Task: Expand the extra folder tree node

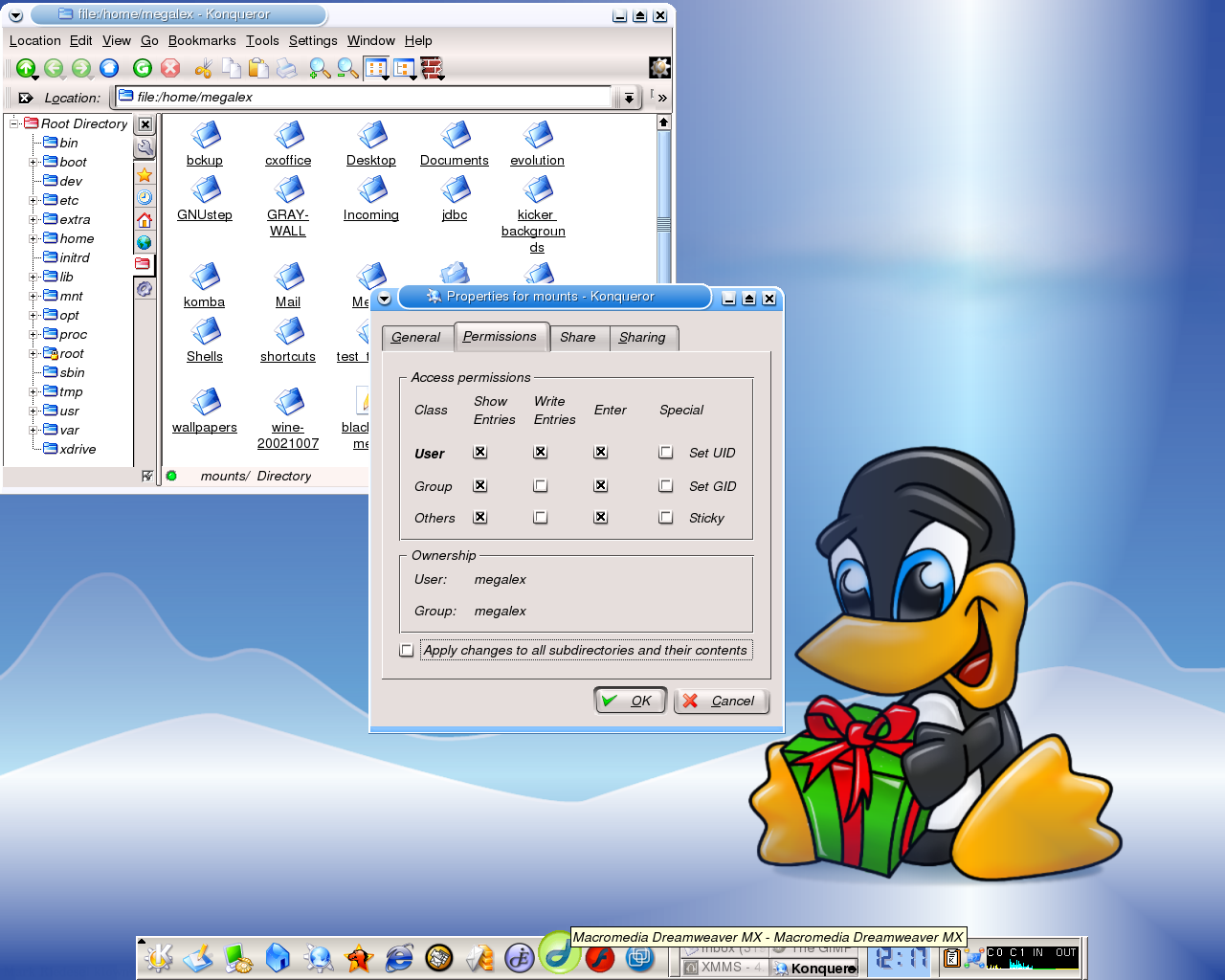Action: click(33, 219)
